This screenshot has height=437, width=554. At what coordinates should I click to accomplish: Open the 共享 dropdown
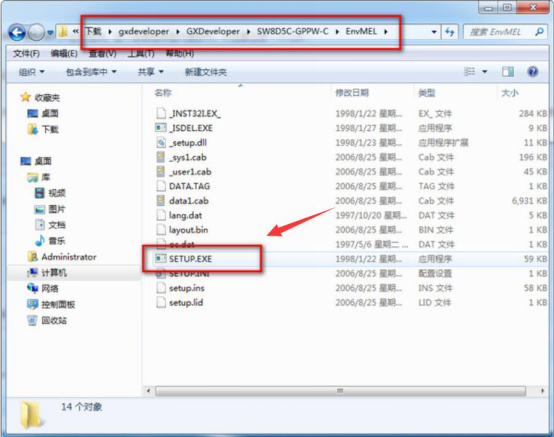click(x=151, y=72)
